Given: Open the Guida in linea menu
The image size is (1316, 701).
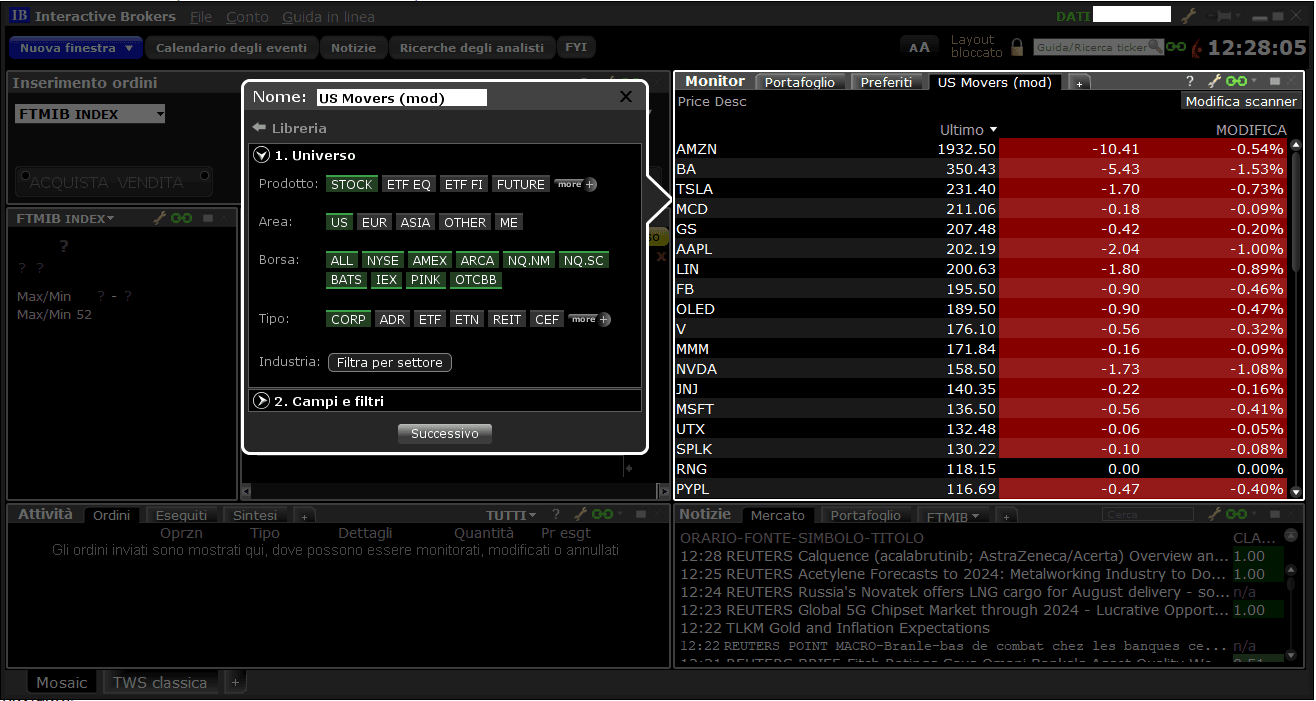Looking at the screenshot, I should point(329,17).
